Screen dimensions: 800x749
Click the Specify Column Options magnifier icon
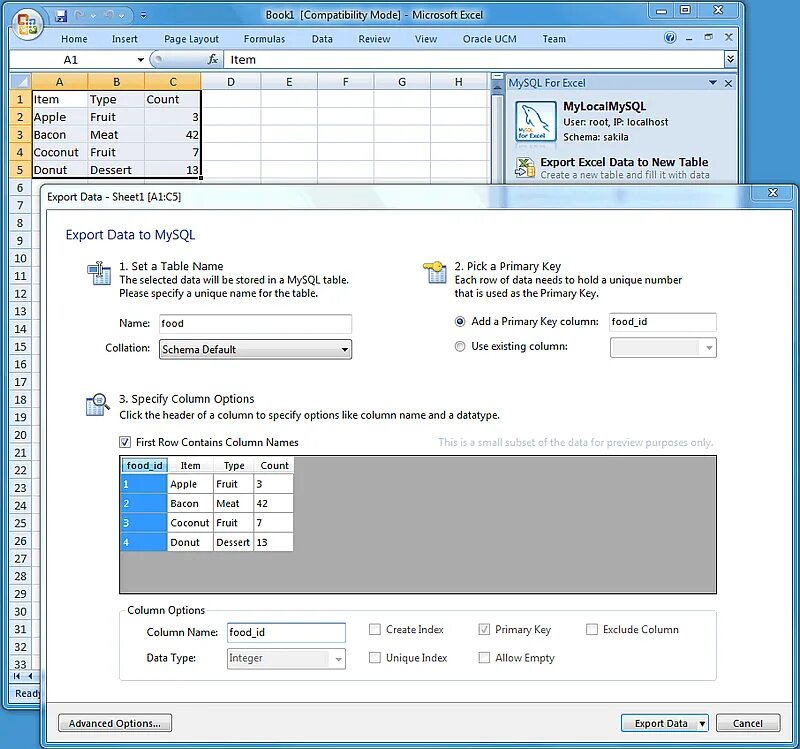[x=97, y=405]
